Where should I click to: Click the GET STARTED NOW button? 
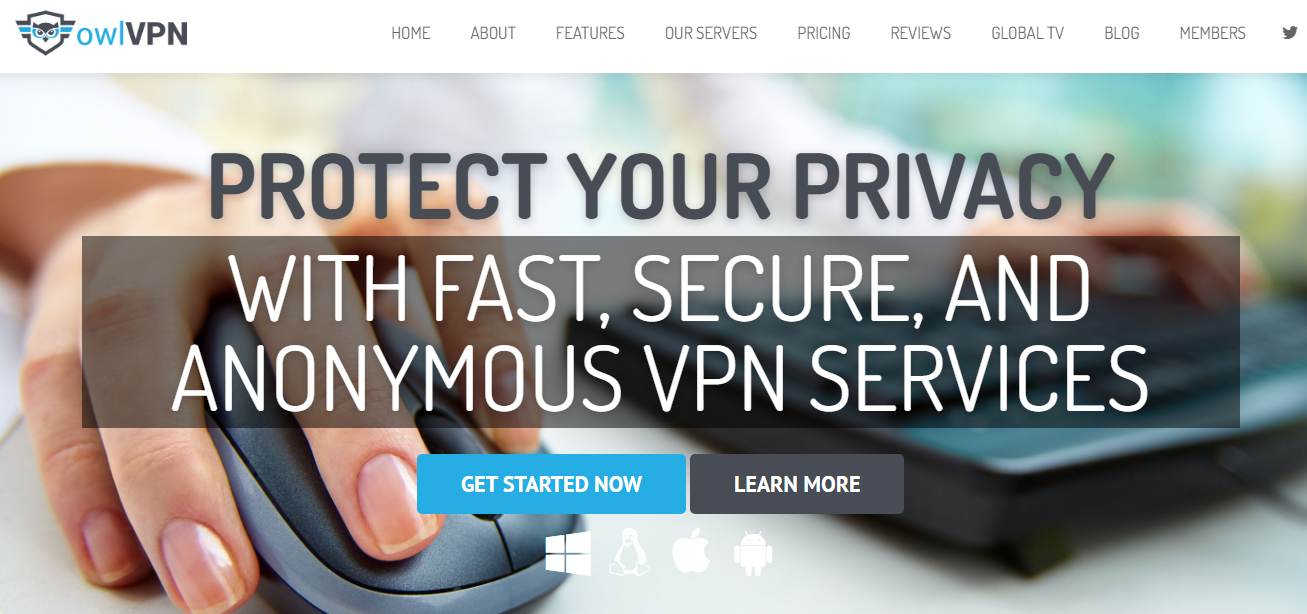551,484
